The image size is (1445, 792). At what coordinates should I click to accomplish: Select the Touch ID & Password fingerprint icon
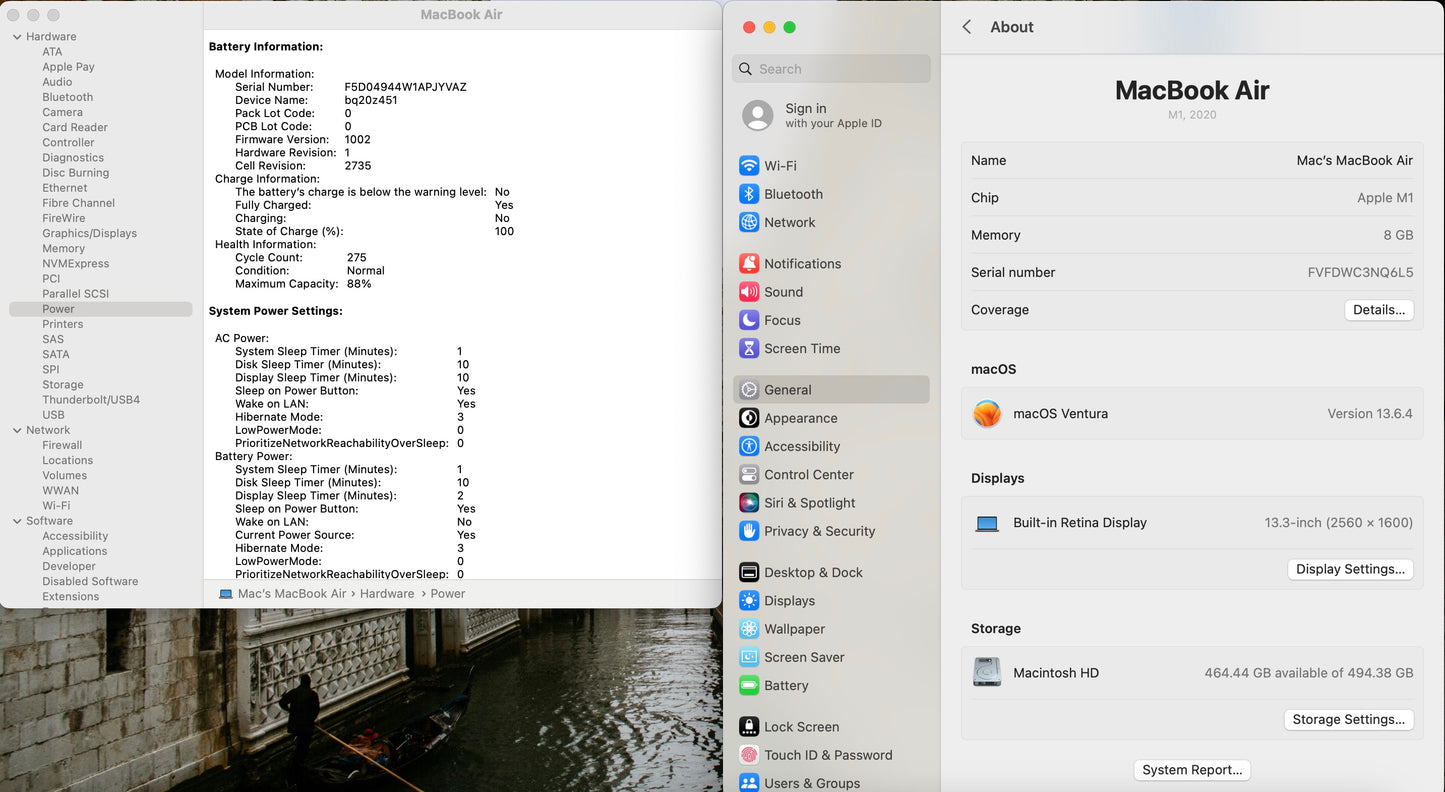coord(749,755)
